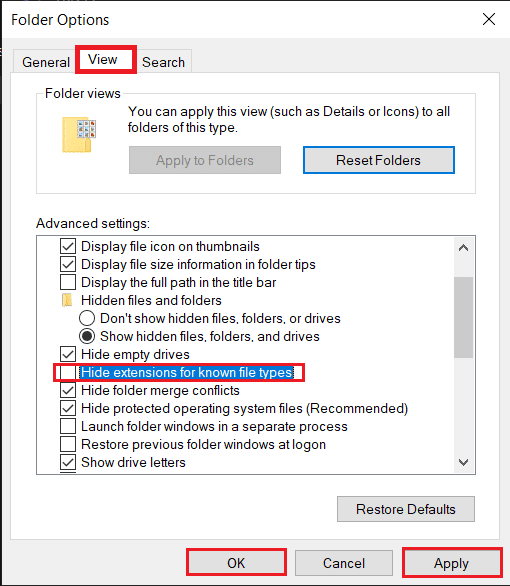Click the folder views icon
Viewport: 510px width, 586px height.
point(79,135)
